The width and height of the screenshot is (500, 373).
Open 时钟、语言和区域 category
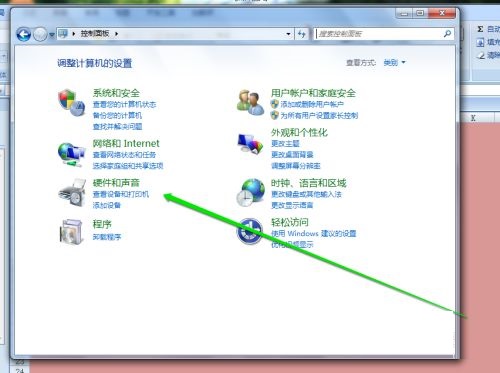308,183
